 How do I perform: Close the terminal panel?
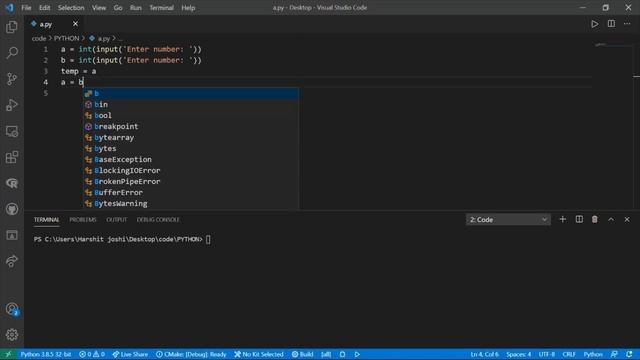click(627, 220)
